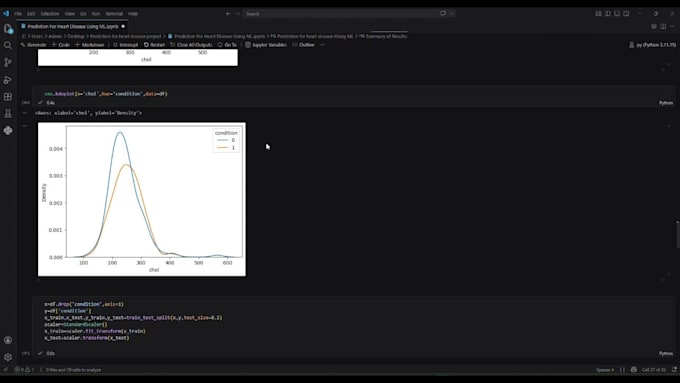The width and height of the screenshot is (680, 383).
Task: Click the Cell 37 of 38 status item
Action: click(654, 370)
